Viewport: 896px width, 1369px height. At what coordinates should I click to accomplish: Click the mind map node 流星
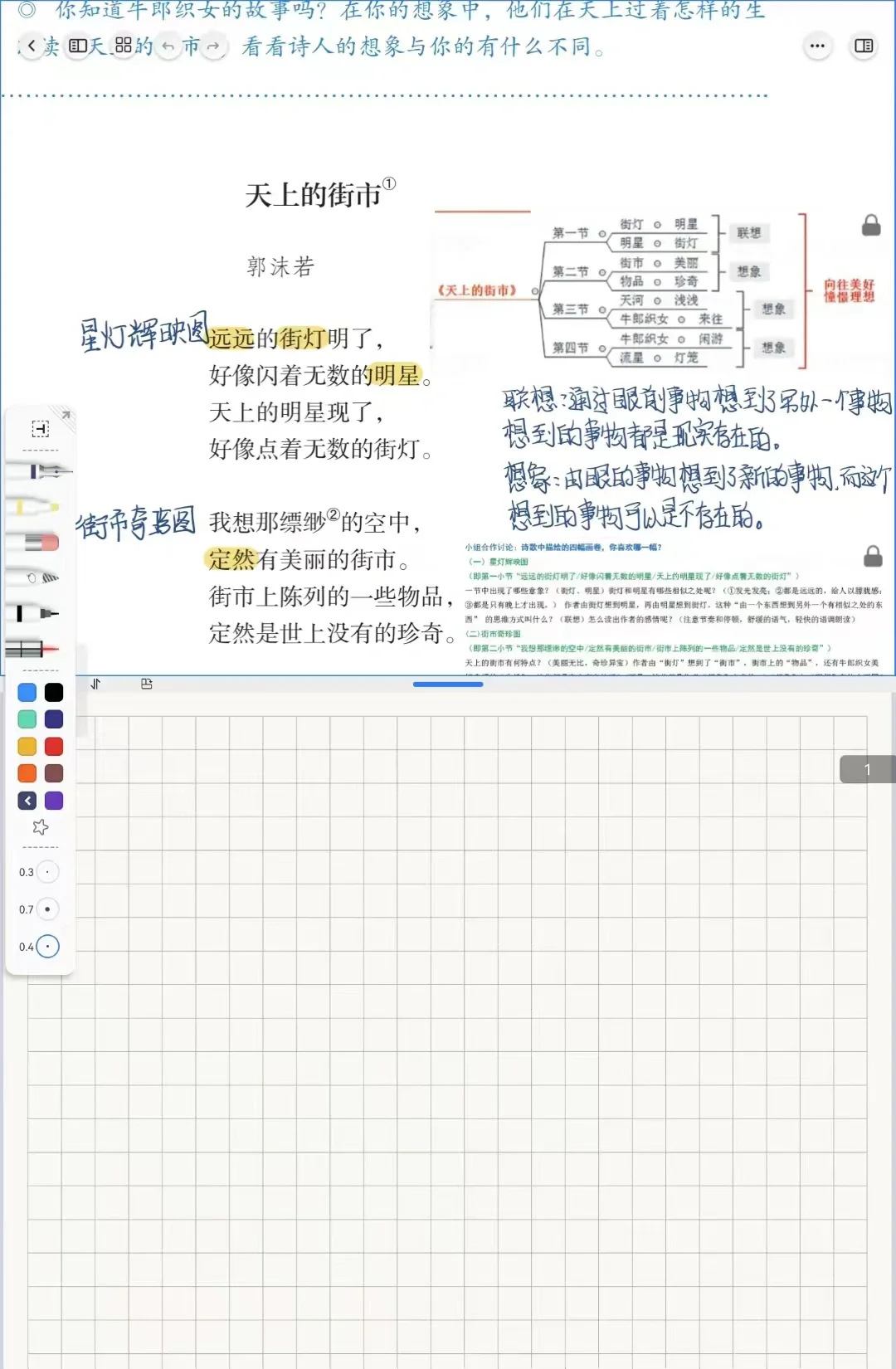point(631,358)
